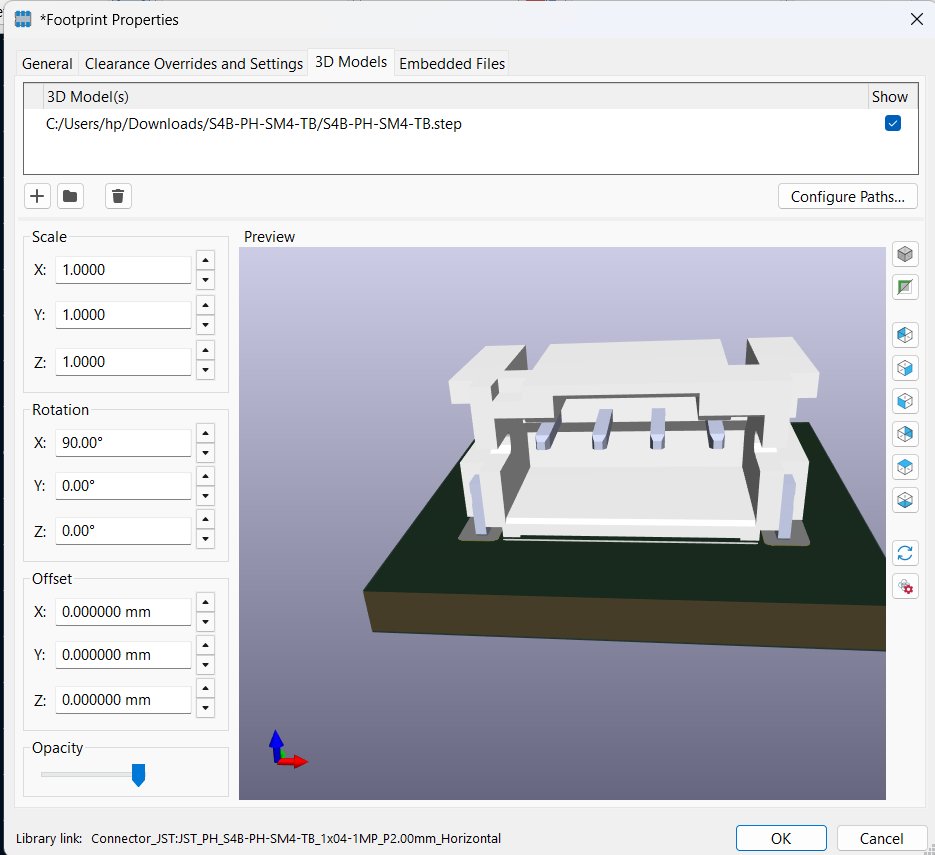Toggle the board body display icon
Viewport: 935px width, 855px height.
[905, 288]
